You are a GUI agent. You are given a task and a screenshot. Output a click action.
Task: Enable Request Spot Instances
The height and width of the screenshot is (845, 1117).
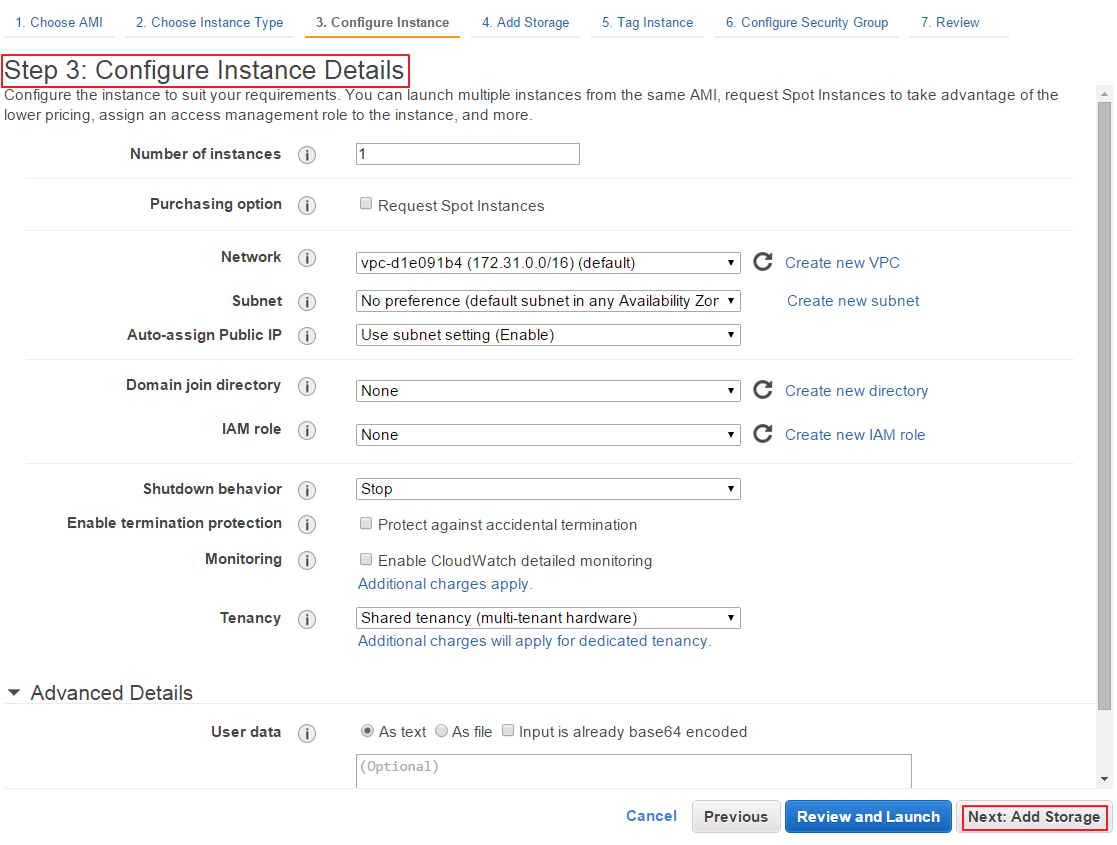click(366, 203)
